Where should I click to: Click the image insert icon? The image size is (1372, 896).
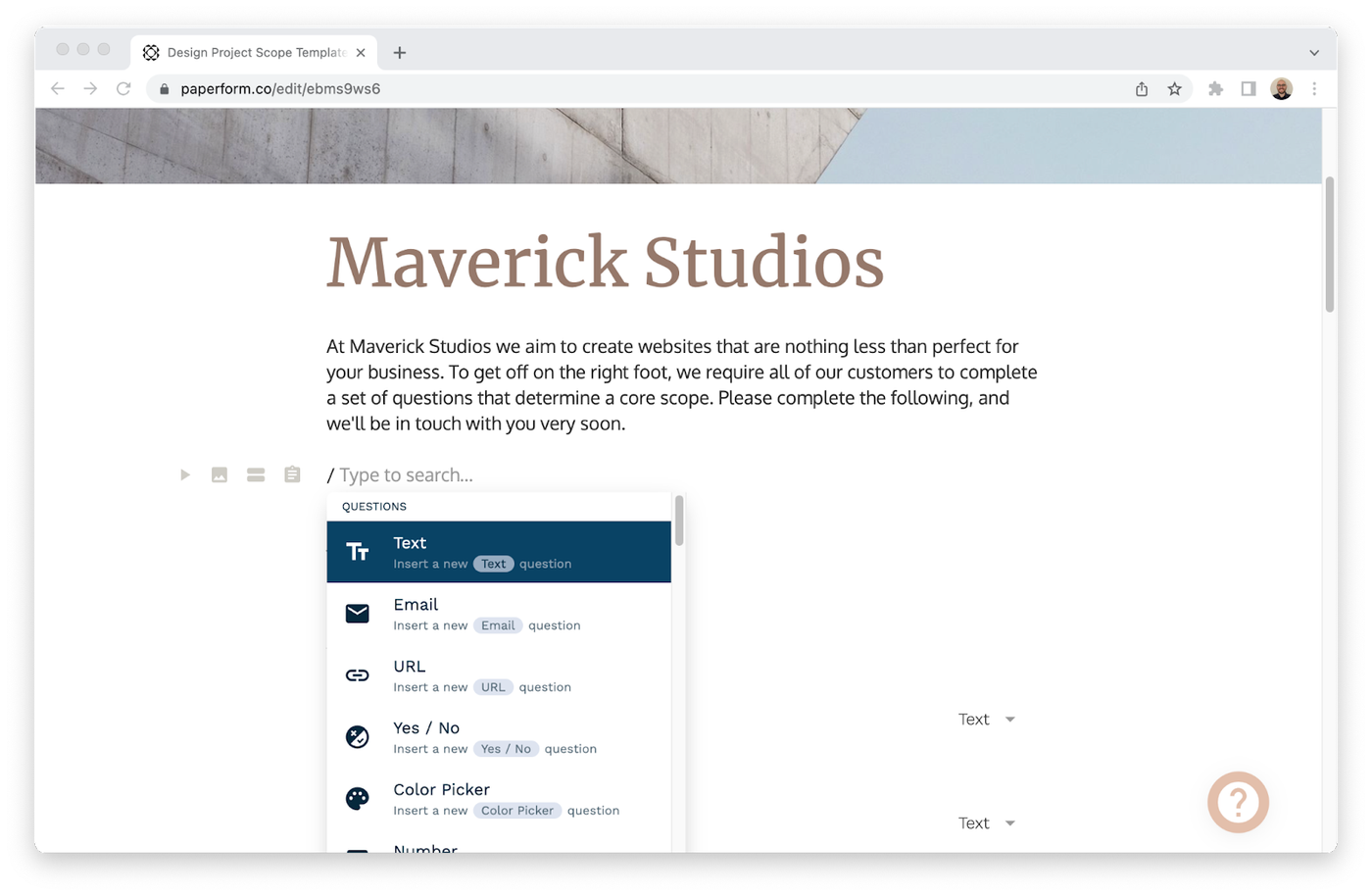pyautogui.click(x=220, y=475)
